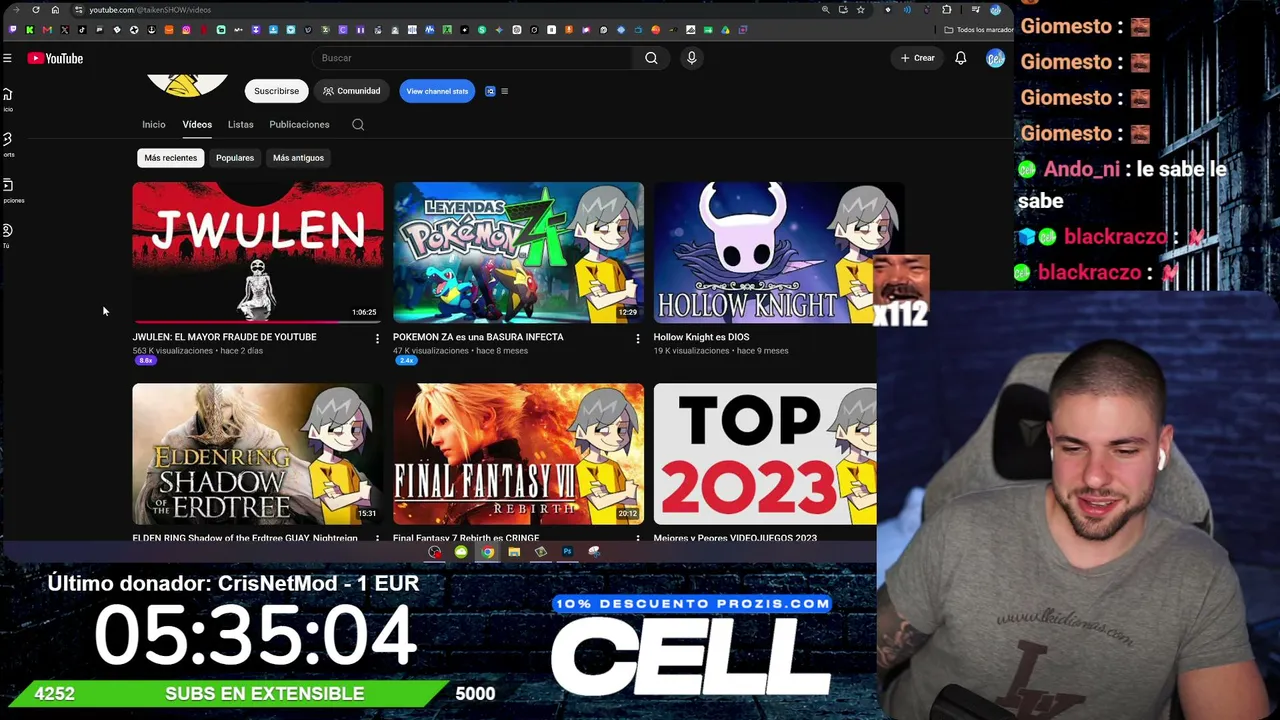The image size is (1280, 720).
Task: Click the magnifier search button beside Buscar
Action: (x=651, y=58)
